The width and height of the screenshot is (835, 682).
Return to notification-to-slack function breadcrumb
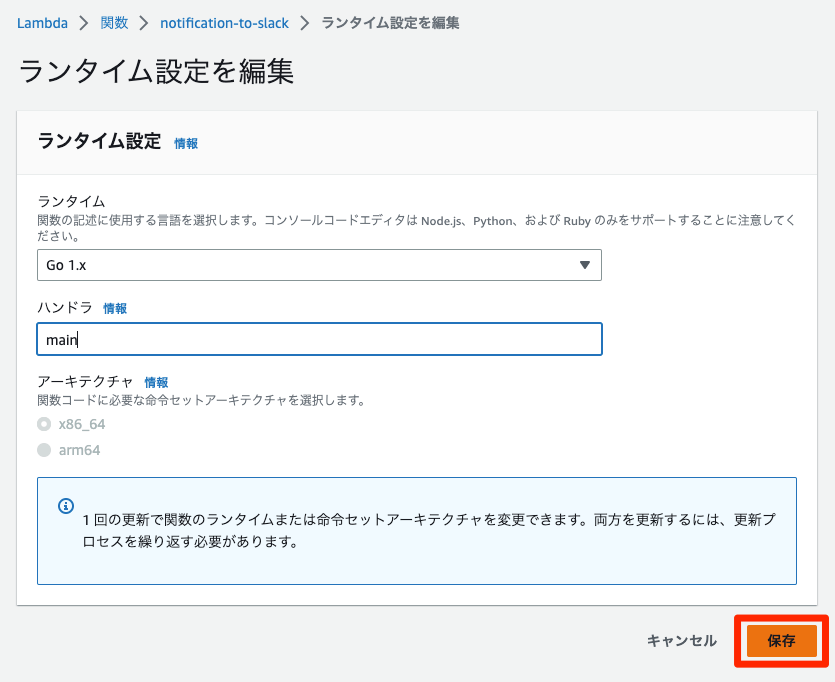click(224, 22)
